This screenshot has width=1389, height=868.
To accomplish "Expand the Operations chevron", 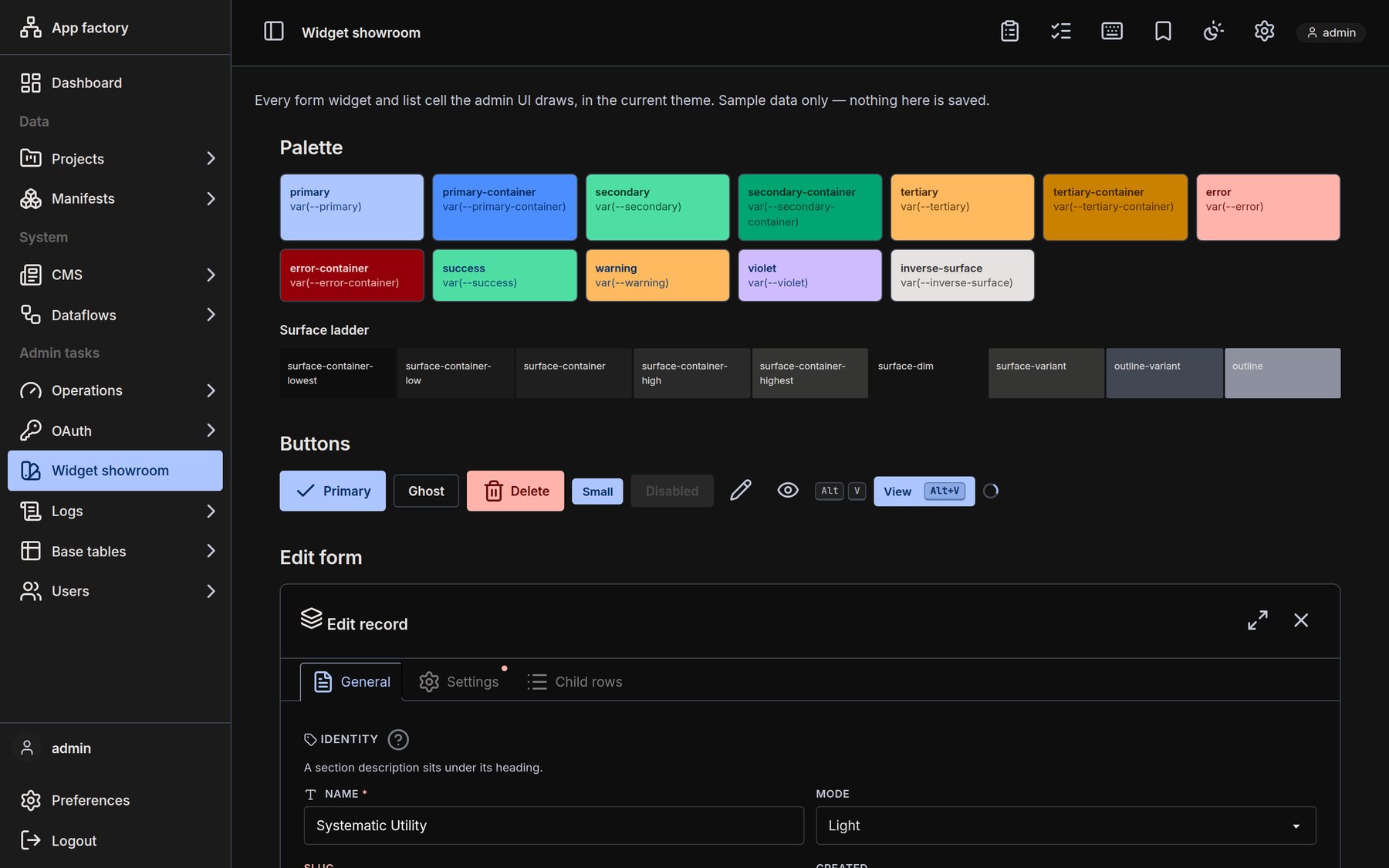I will point(211,390).
